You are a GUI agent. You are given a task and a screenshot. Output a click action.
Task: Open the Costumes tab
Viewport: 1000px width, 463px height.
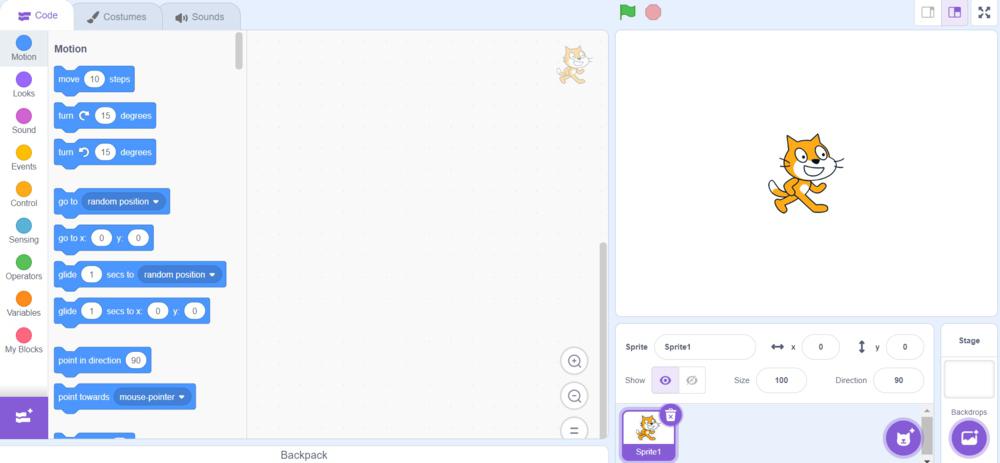pos(117,17)
